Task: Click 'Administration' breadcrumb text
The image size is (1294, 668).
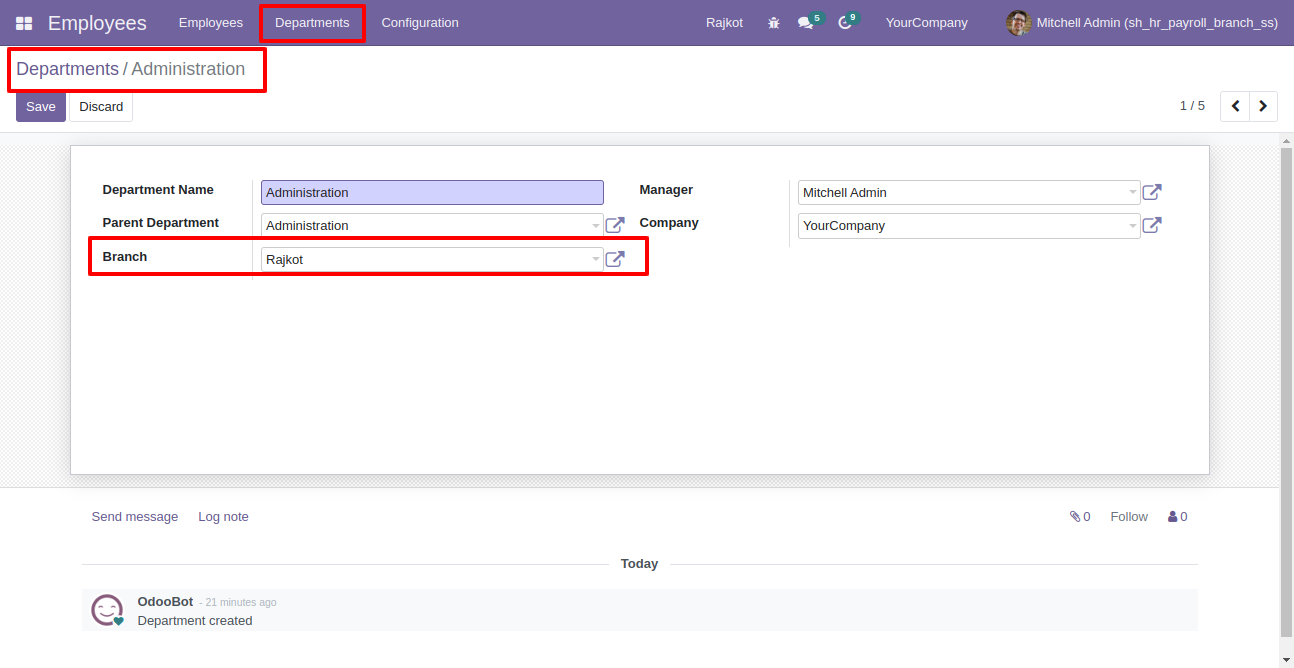Action: [x=188, y=69]
